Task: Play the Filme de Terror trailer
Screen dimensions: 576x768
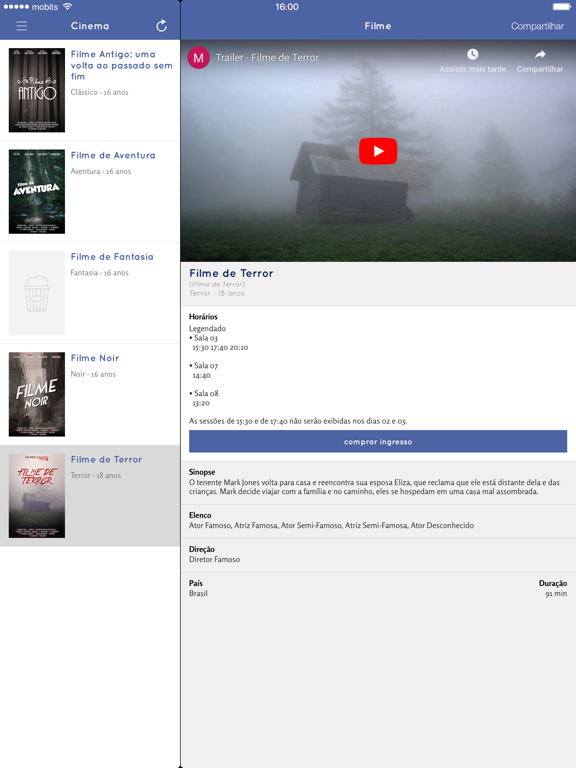Action: (378, 151)
